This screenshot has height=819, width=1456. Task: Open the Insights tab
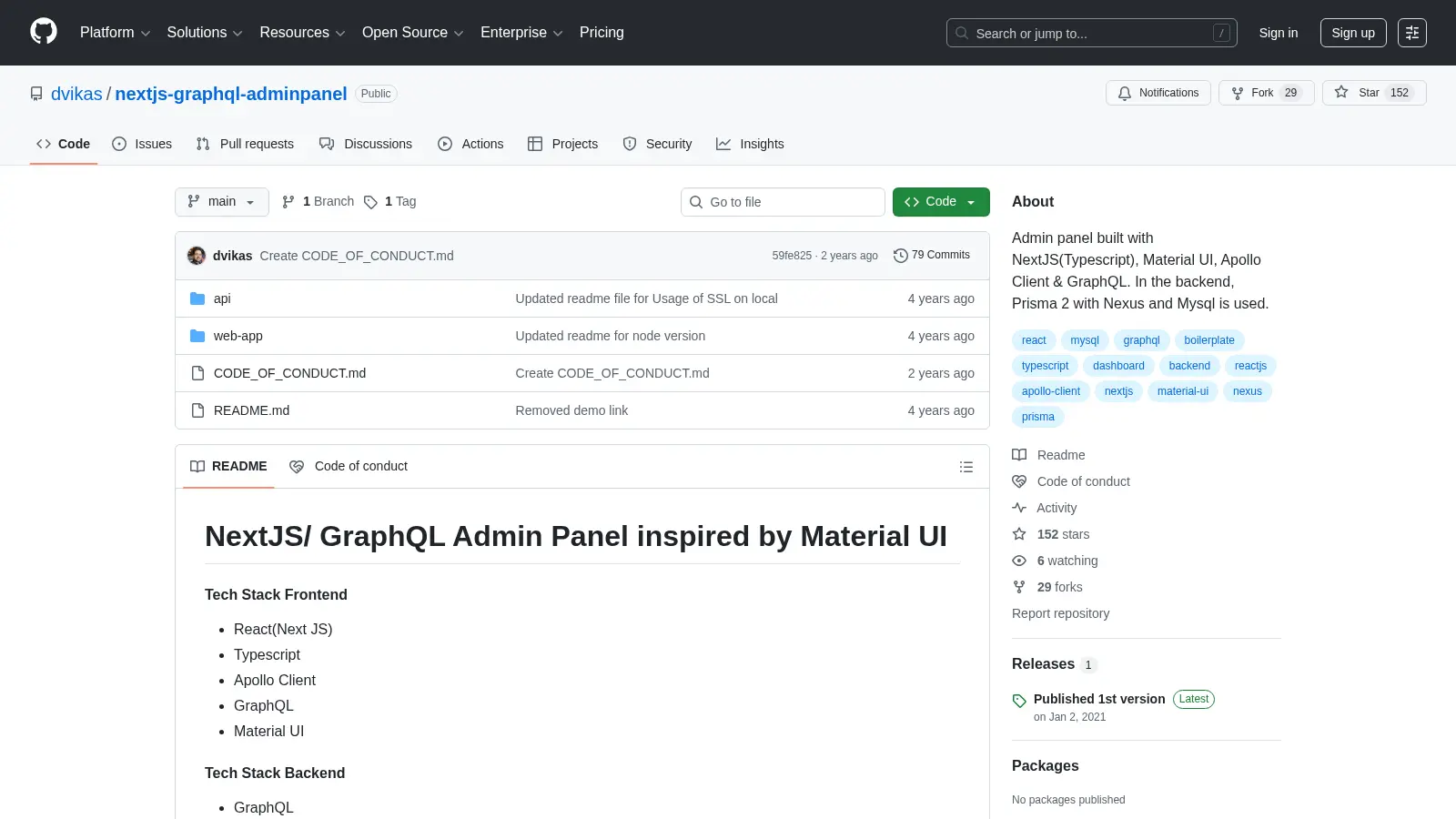pyautogui.click(x=750, y=144)
